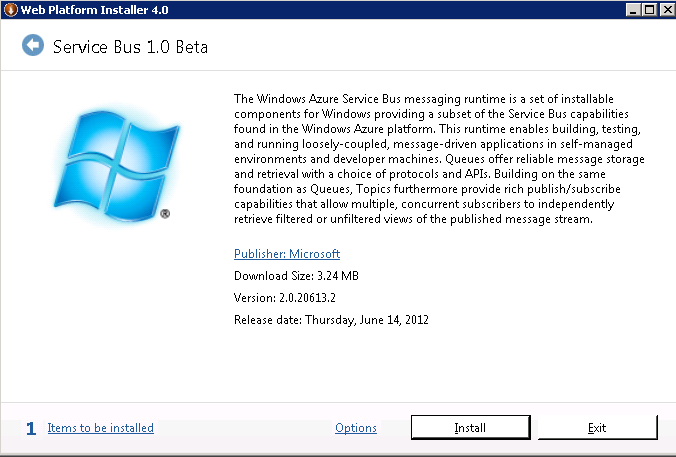Click the items count number 1
This screenshot has height=457, width=676.
(31, 428)
